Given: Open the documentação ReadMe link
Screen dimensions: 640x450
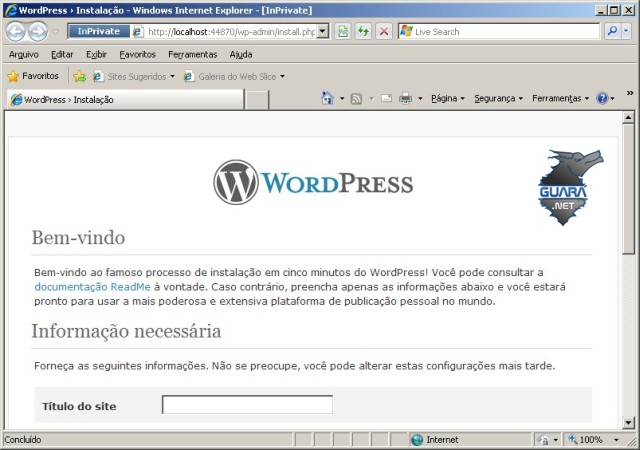Looking at the screenshot, I should [x=93, y=287].
